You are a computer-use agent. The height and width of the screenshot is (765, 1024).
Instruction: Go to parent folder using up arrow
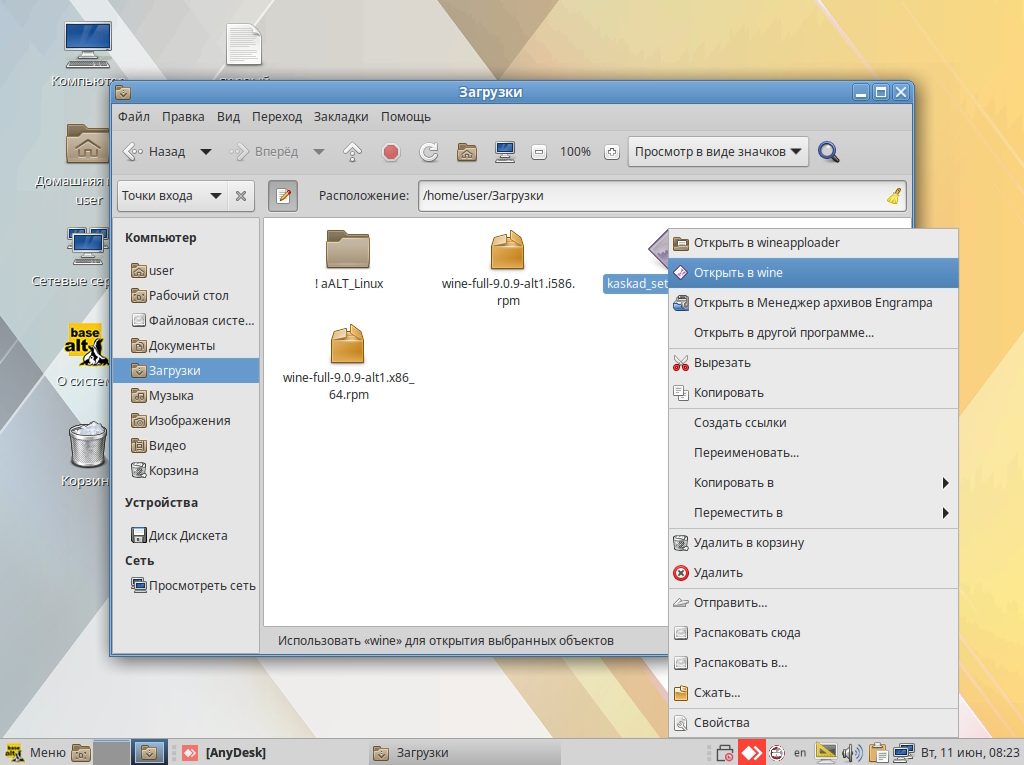point(352,152)
